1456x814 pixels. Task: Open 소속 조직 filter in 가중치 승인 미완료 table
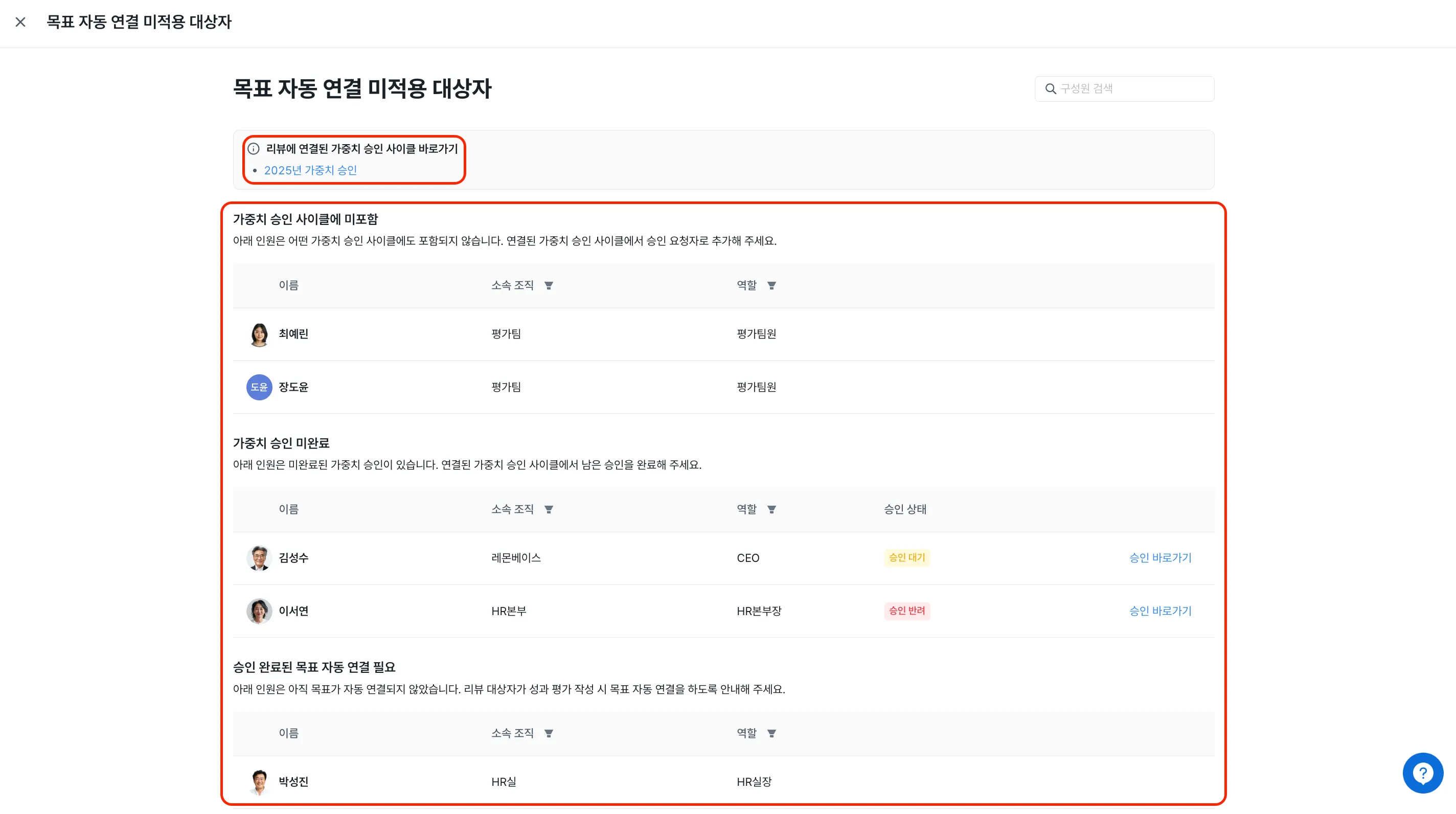[x=548, y=509]
